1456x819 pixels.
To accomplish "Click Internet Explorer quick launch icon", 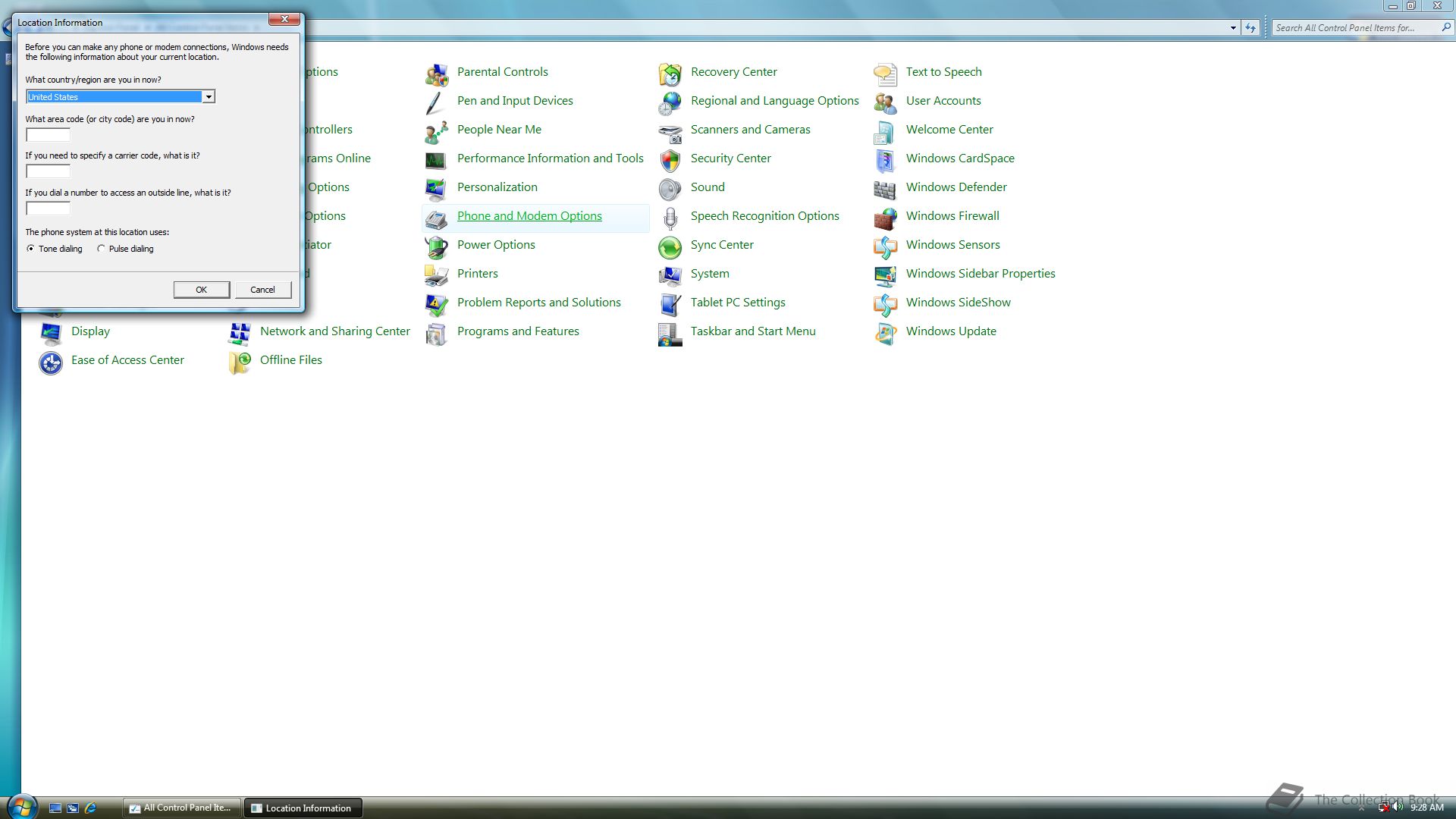I will pyautogui.click(x=91, y=808).
